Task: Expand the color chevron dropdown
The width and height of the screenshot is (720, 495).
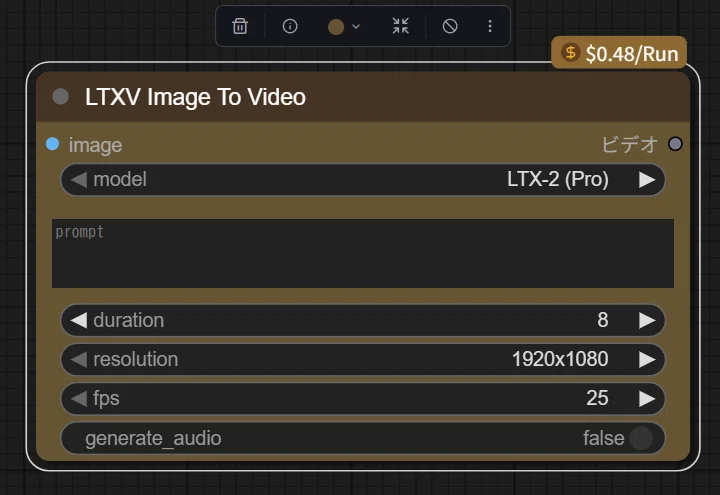Action: coord(356,27)
